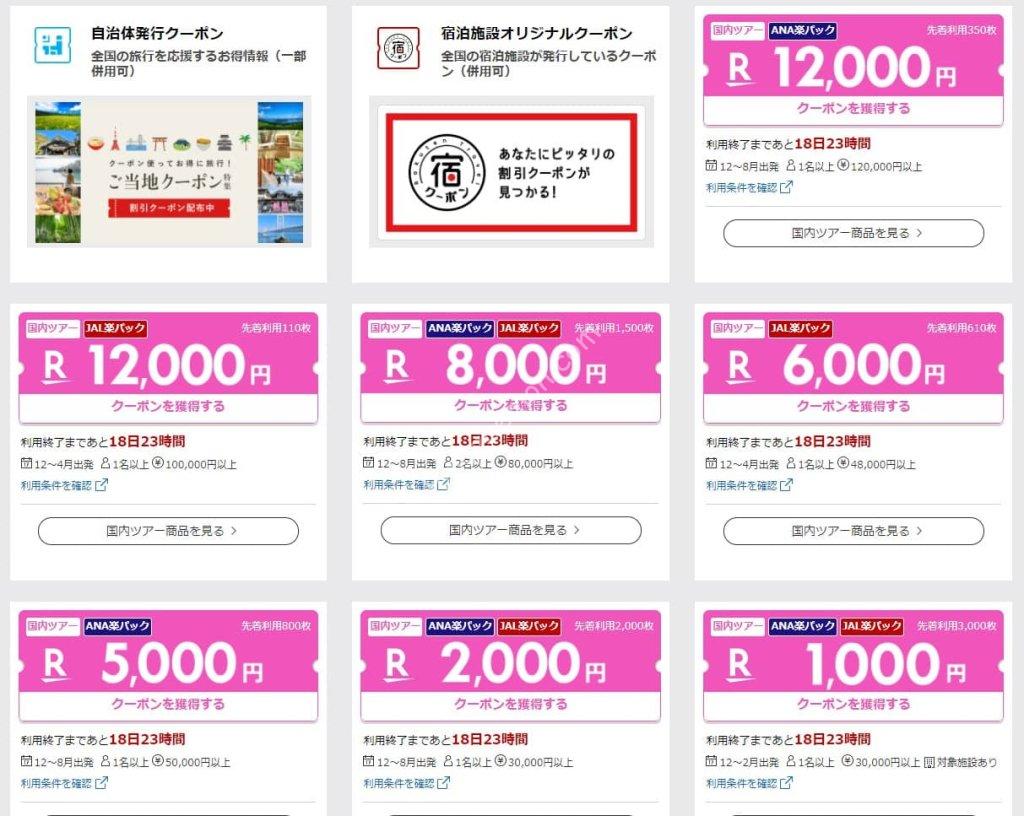
Task: Get the JAL楽パック 12,000円 coupon
Action: click(x=168, y=406)
